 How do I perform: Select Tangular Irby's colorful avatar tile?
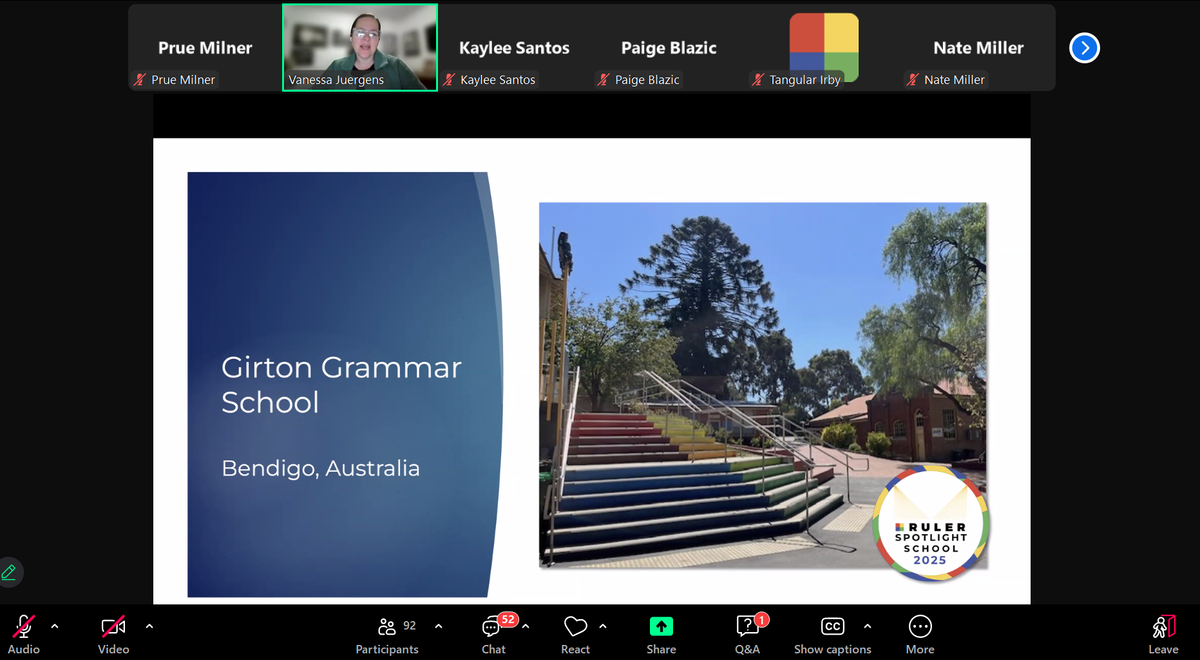[824, 48]
